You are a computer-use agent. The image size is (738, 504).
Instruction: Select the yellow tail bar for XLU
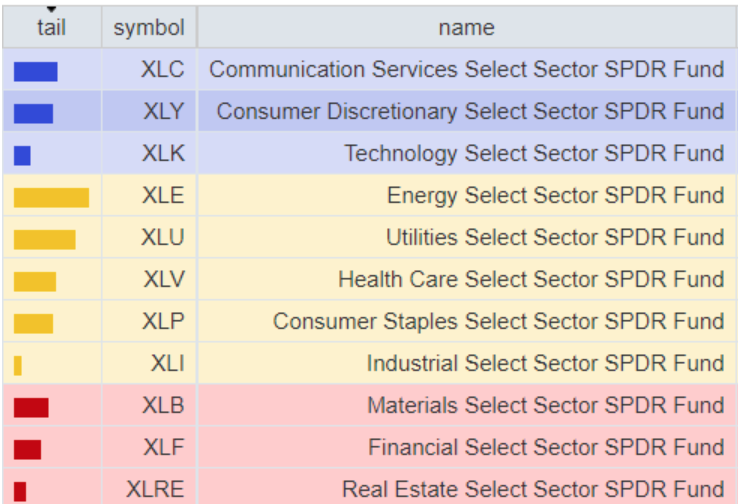pos(44,239)
